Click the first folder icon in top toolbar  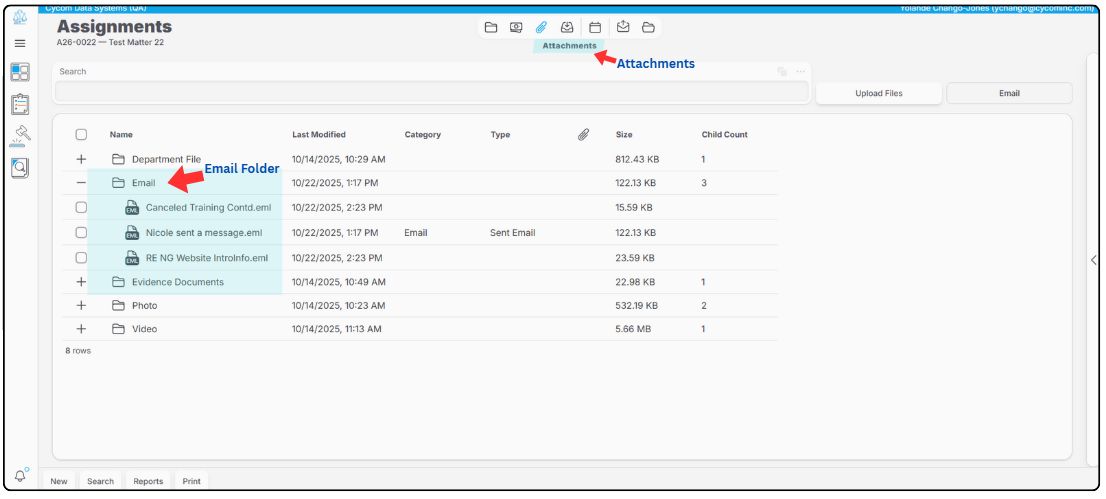(491, 28)
